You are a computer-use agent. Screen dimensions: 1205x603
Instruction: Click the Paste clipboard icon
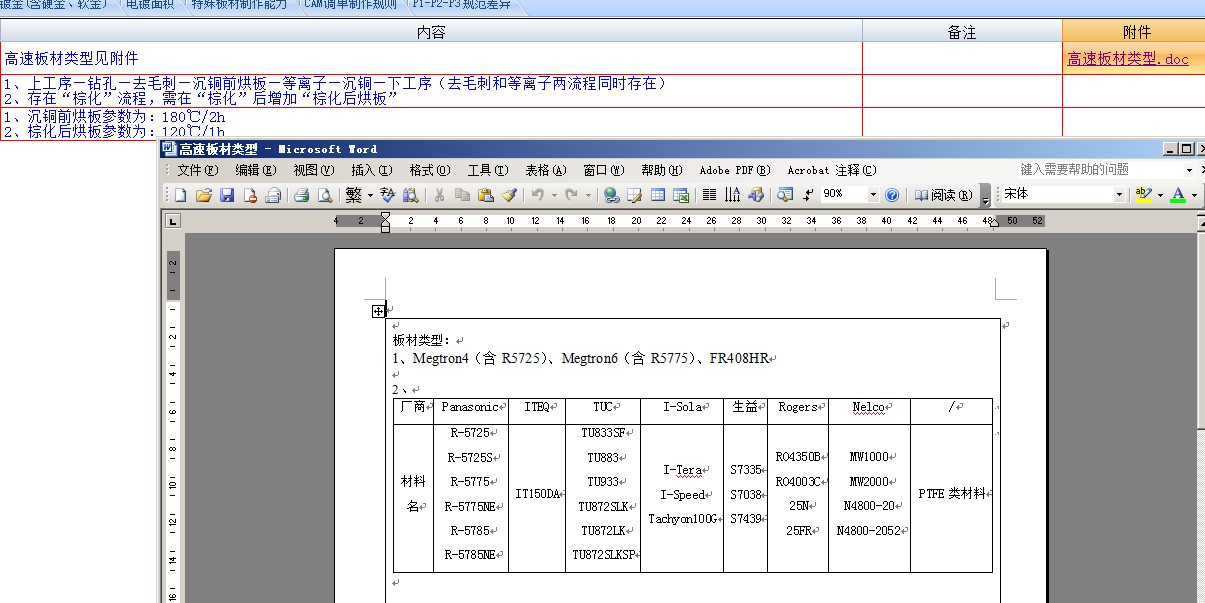[486, 195]
